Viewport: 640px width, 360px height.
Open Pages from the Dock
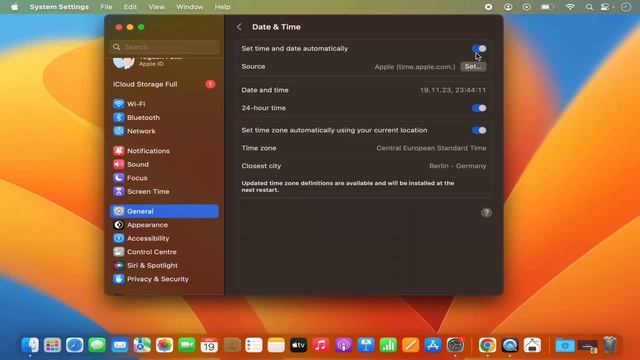pos(411,345)
